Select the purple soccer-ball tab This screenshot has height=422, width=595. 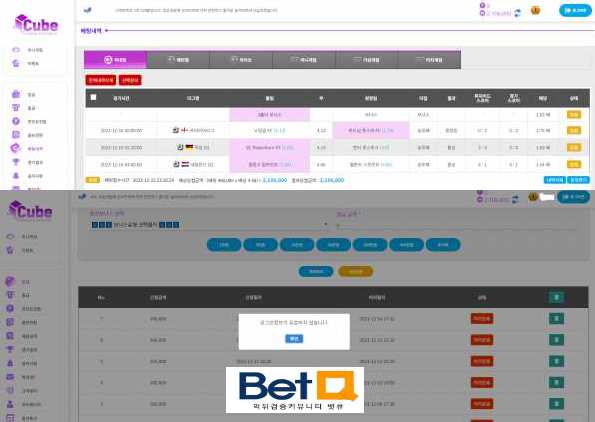(115, 60)
